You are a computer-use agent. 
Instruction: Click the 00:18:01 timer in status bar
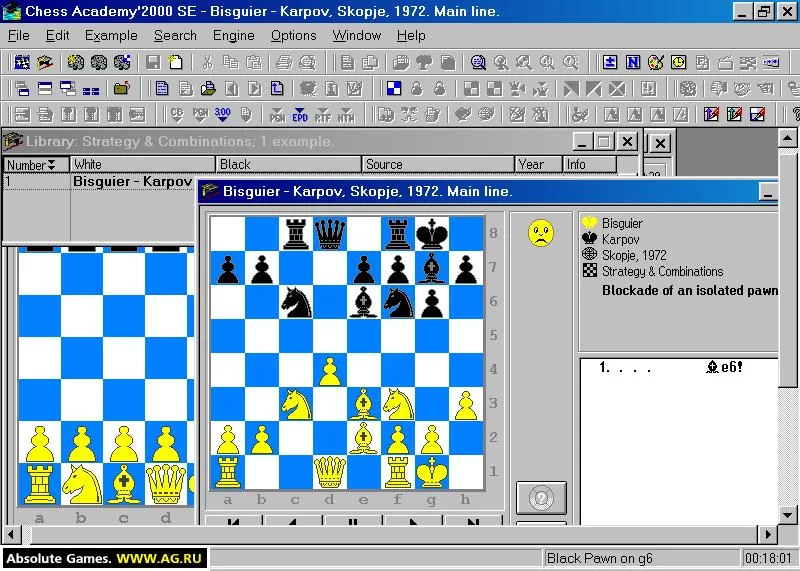tap(768, 558)
